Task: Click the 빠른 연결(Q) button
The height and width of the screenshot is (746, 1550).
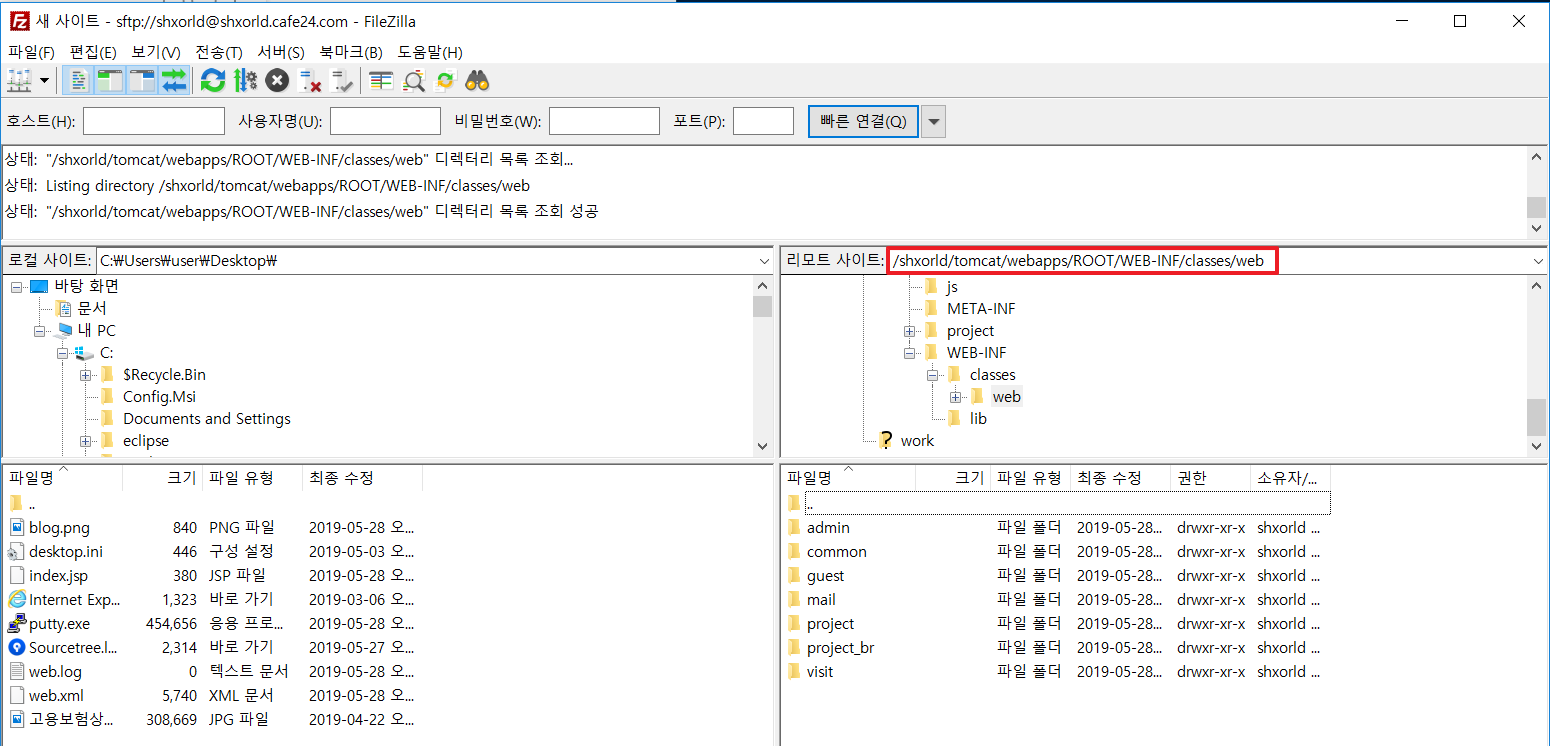Action: coord(863,121)
